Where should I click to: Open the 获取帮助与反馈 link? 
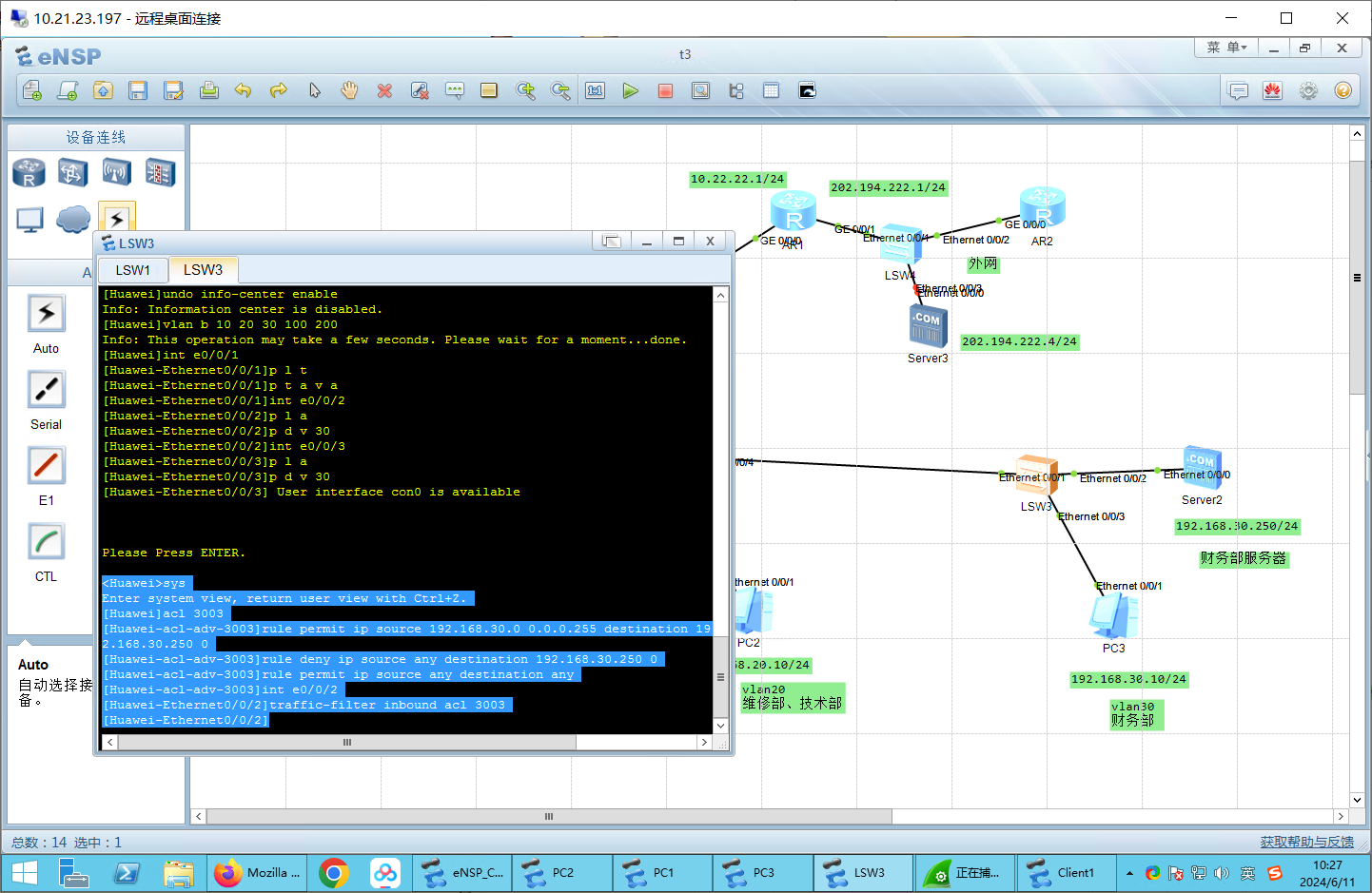(1307, 842)
